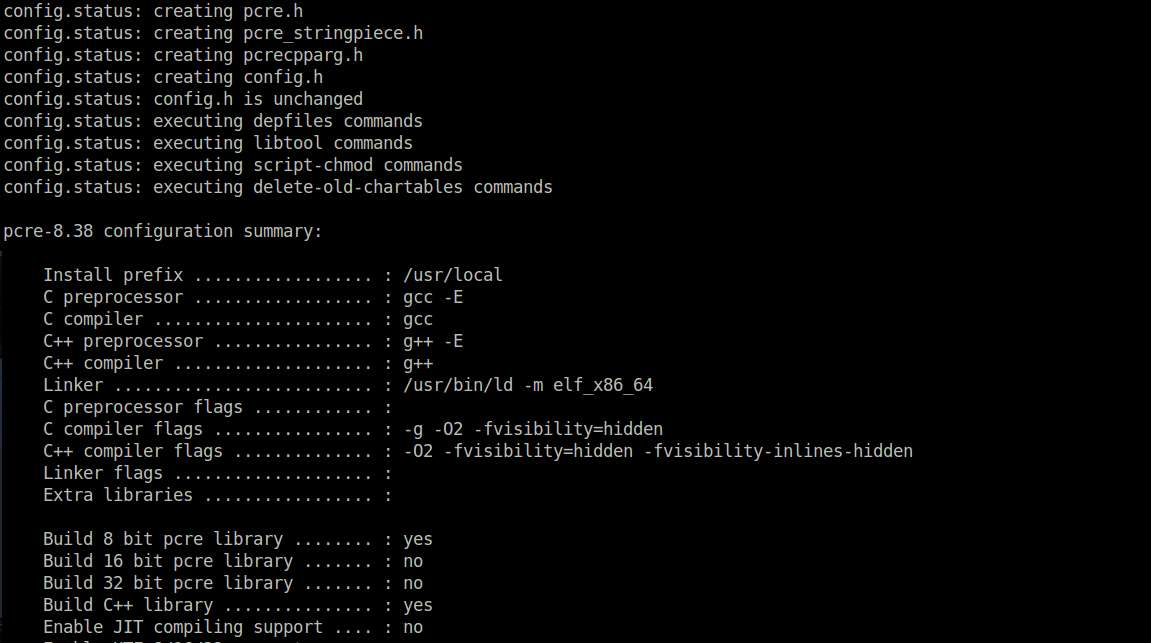This screenshot has width=1151, height=643.
Task: Click 'no' beside Build 16 bit pcre library
Action: click(413, 562)
